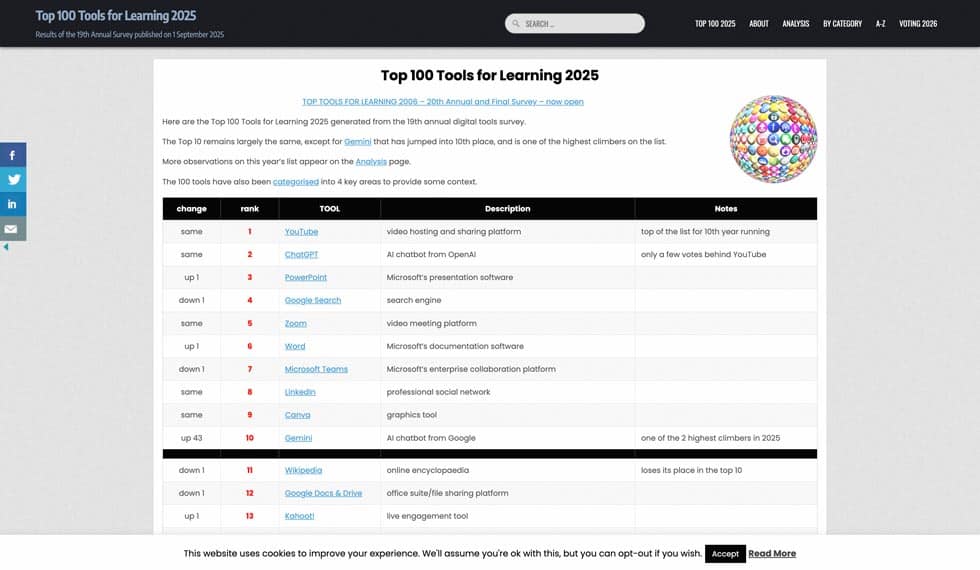The width and height of the screenshot is (980, 570).
Task: Open PowerPoint tool link
Action: (x=306, y=278)
